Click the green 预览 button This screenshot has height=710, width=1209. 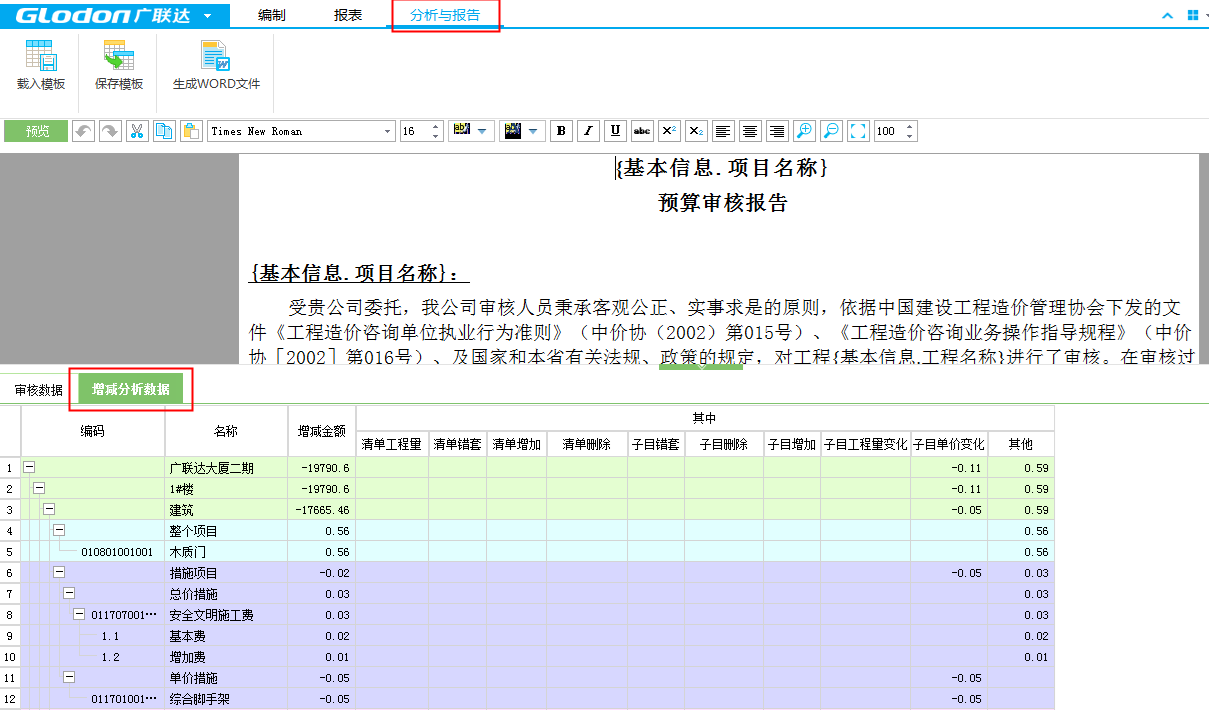pos(37,131)
